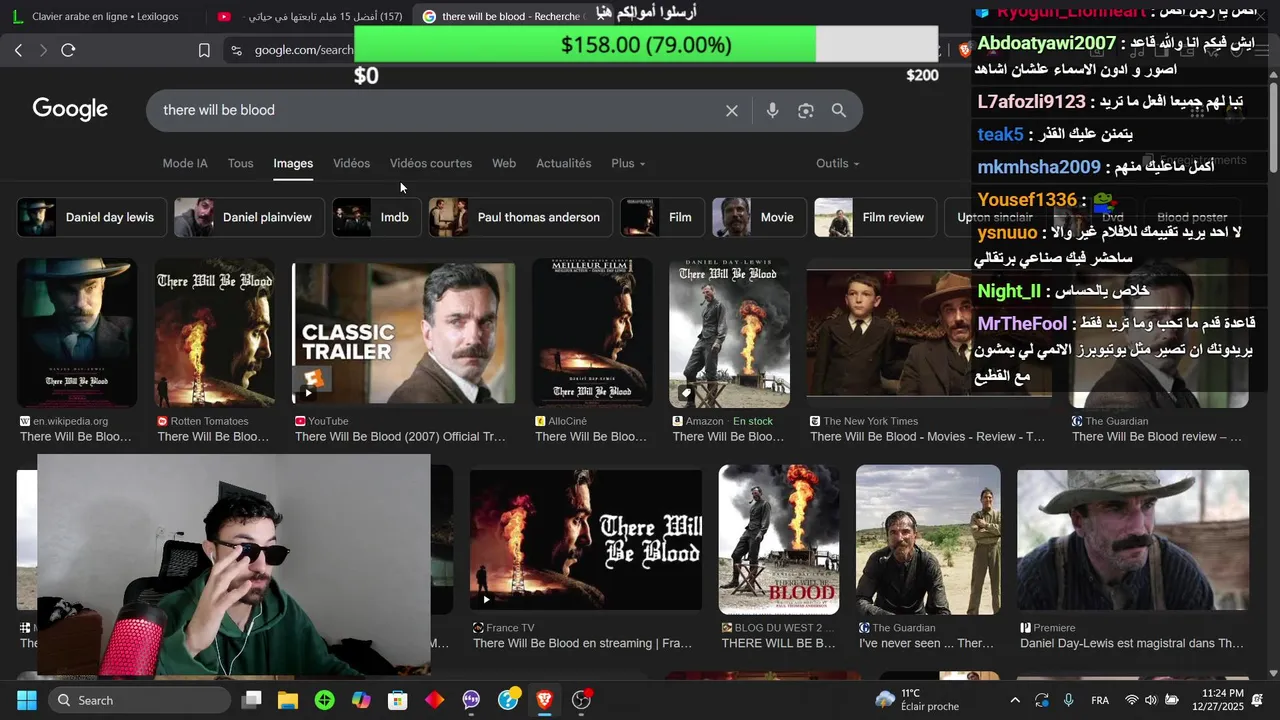Image resolution: width=1280 pixels, height=720 pixels.
Task: Open volume speaker icon in tray
Action: (1151, 700)
